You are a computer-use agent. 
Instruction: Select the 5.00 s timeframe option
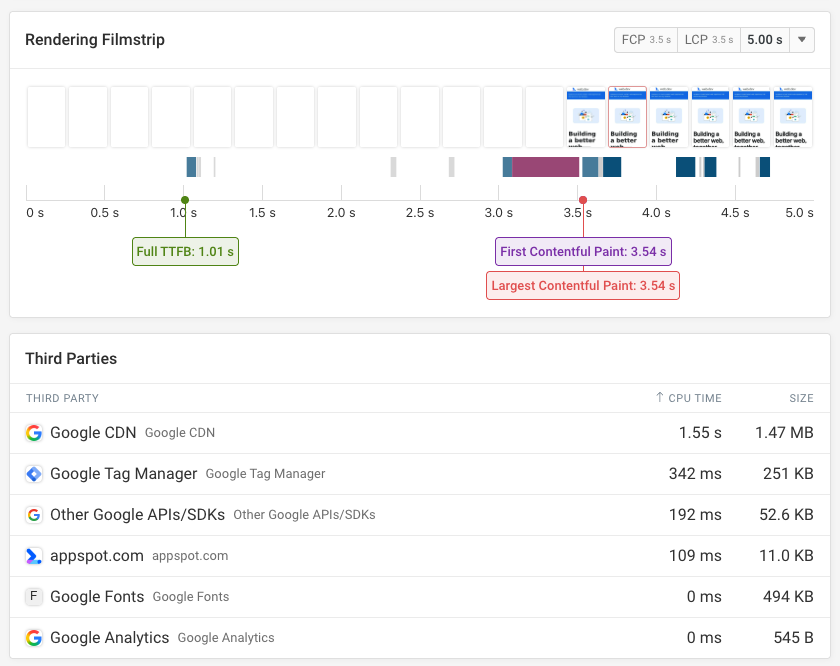click(x=765, y=40)
